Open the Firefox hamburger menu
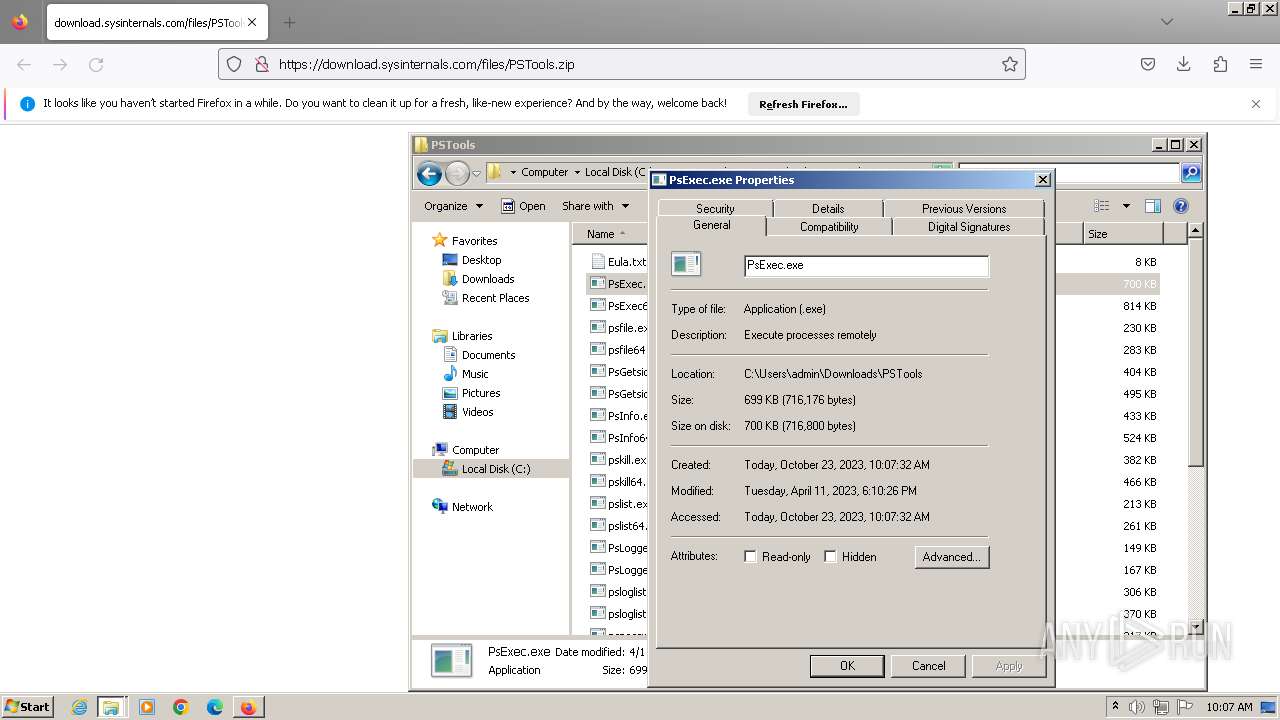The width and height of the screenshot is (1280, 720). pos(1256,64)
